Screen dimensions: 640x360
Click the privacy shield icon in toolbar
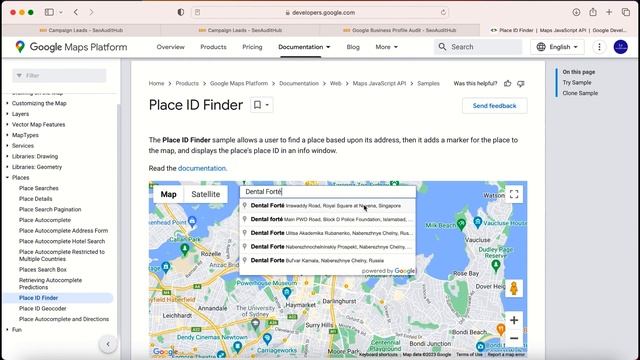181,12
